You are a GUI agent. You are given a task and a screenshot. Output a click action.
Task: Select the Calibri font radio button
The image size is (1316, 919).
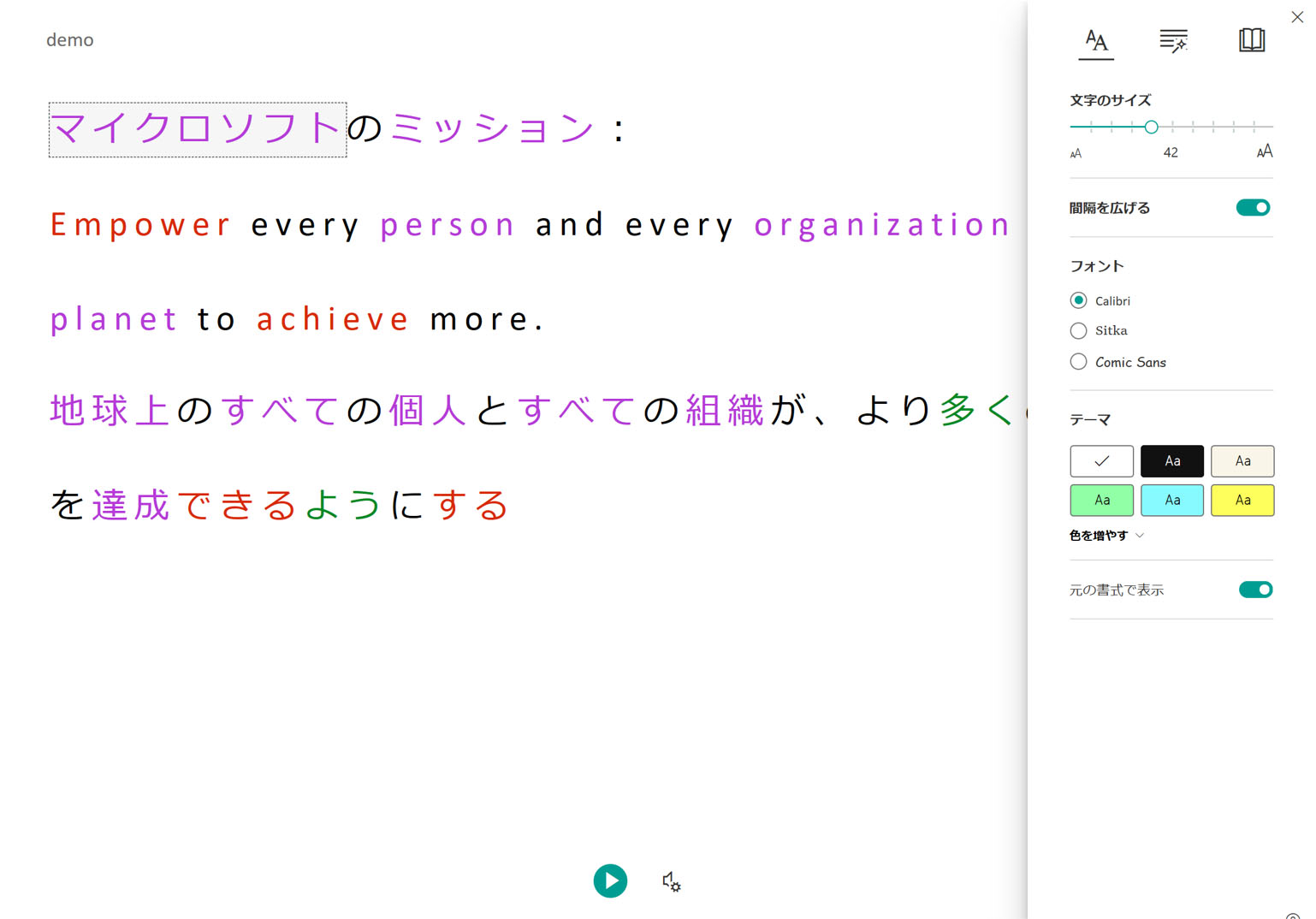1078,300
